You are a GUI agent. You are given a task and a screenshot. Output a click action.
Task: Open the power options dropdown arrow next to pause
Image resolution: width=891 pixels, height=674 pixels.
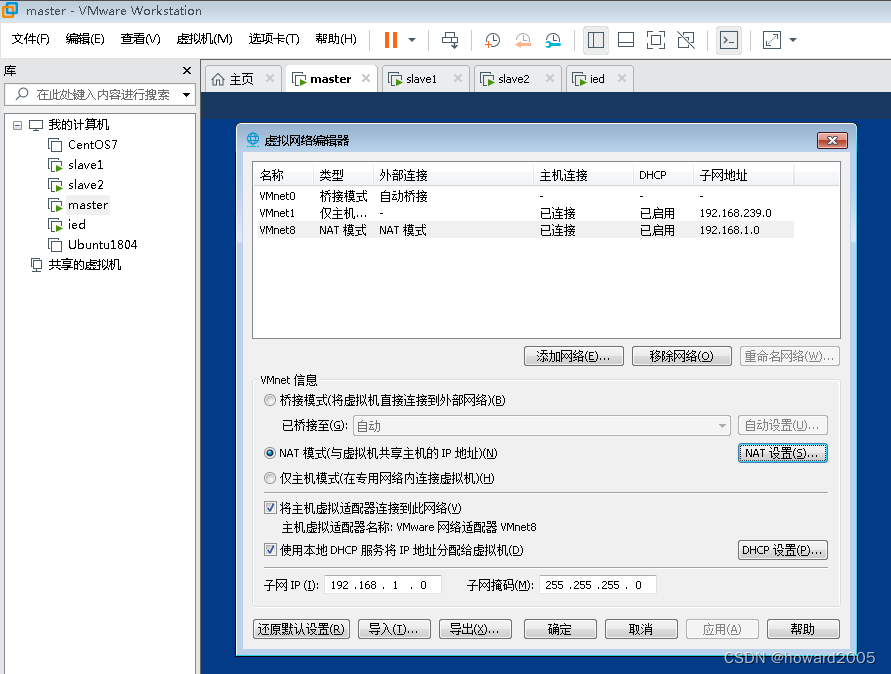click(x=412, y=40)
